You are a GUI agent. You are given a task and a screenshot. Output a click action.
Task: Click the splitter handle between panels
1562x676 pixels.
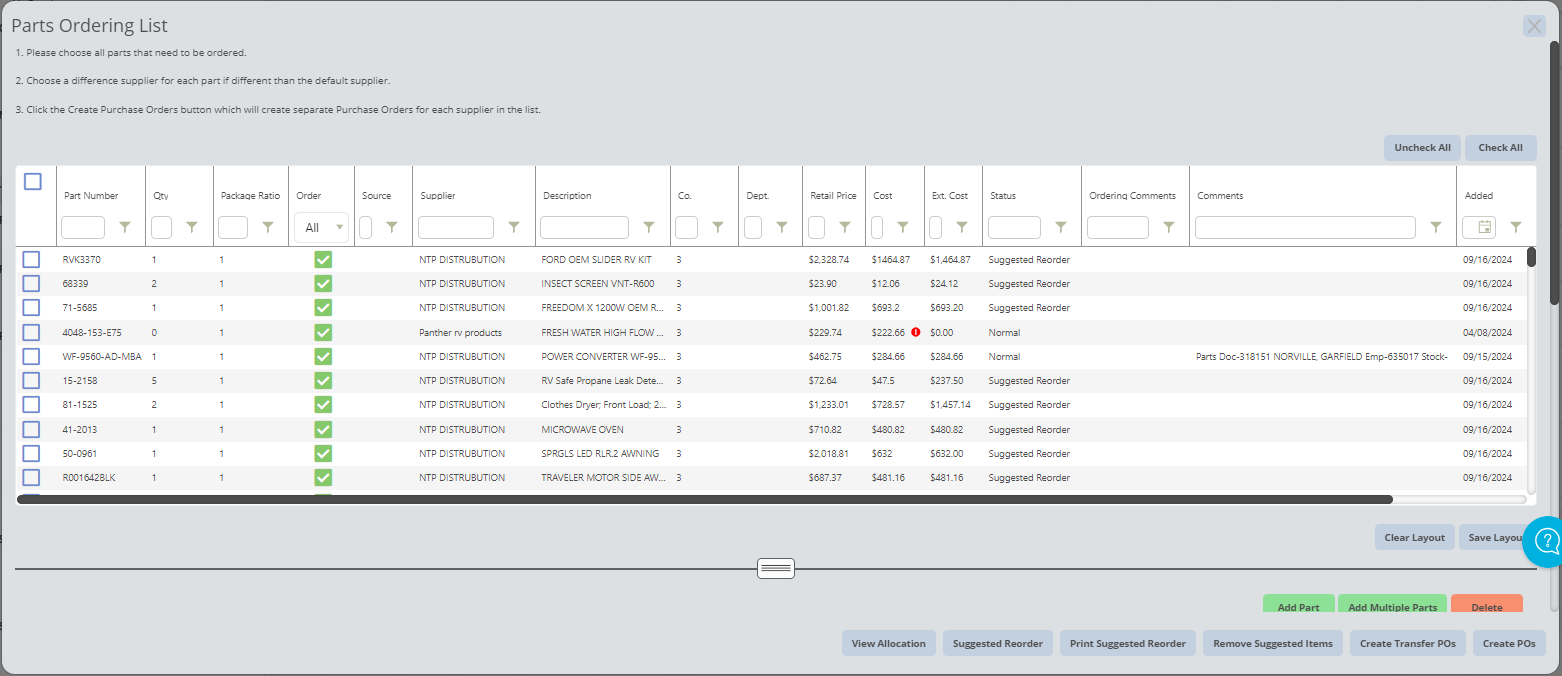[x=776, y=569]
